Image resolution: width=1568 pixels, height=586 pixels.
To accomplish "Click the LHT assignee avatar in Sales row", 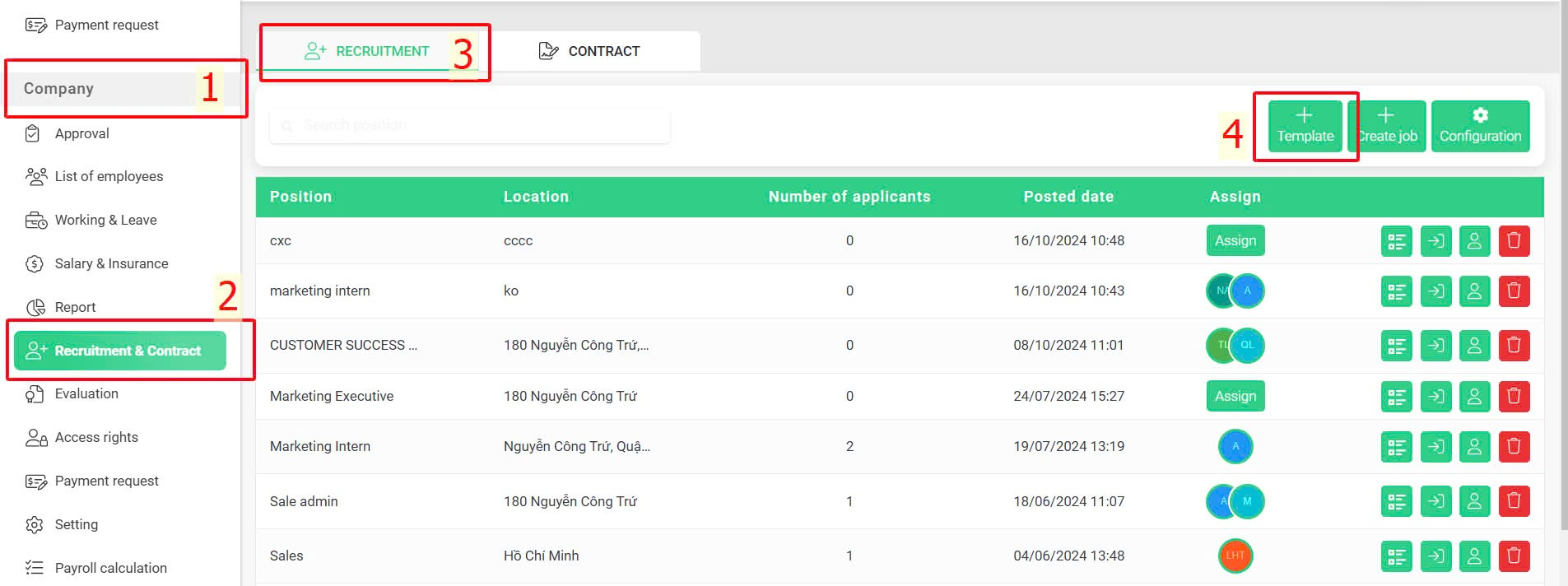I will pyautogui.click(x=1235, y=556).
